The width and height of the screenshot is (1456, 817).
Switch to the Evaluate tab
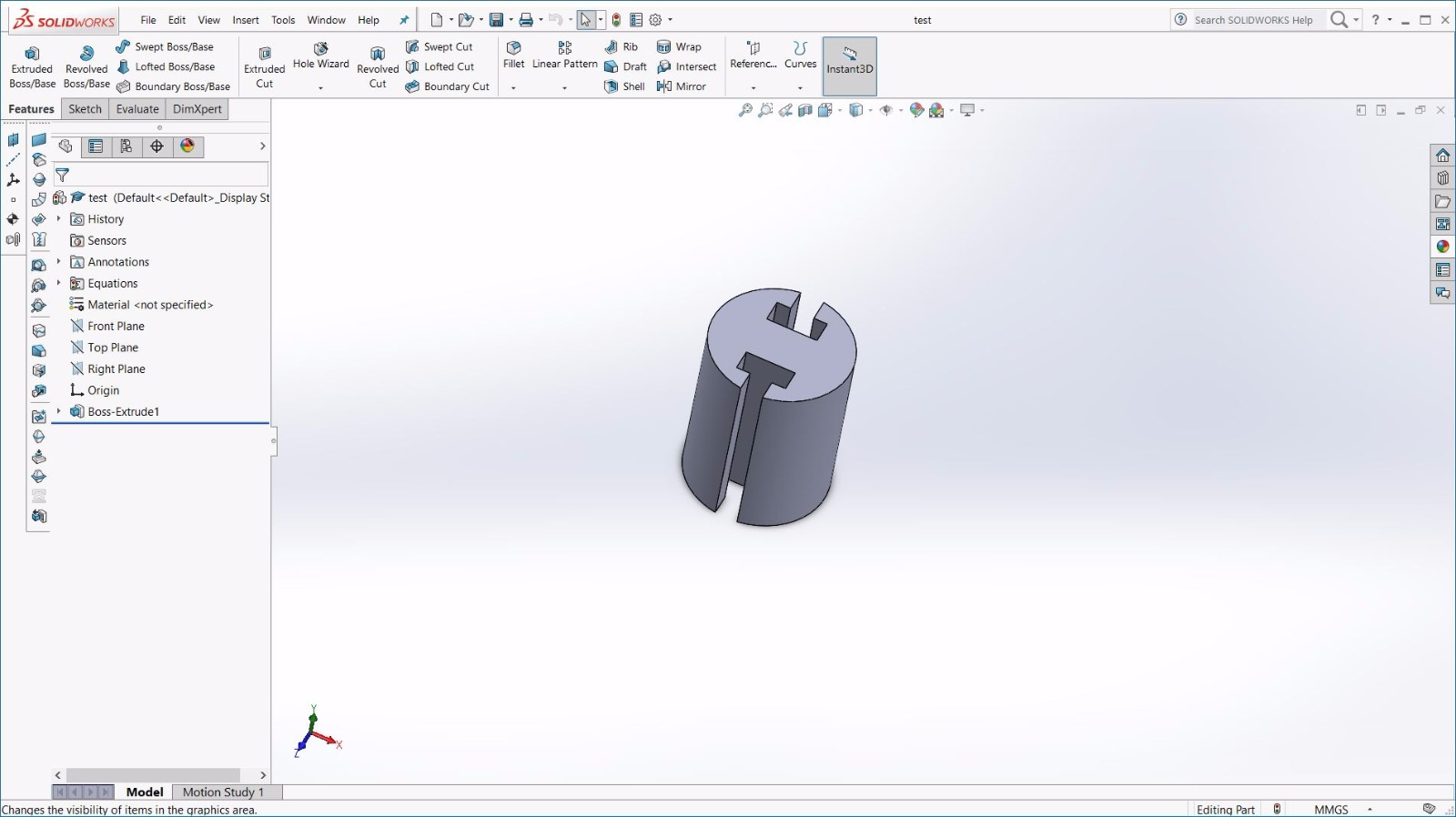click(x=137, y=109)
